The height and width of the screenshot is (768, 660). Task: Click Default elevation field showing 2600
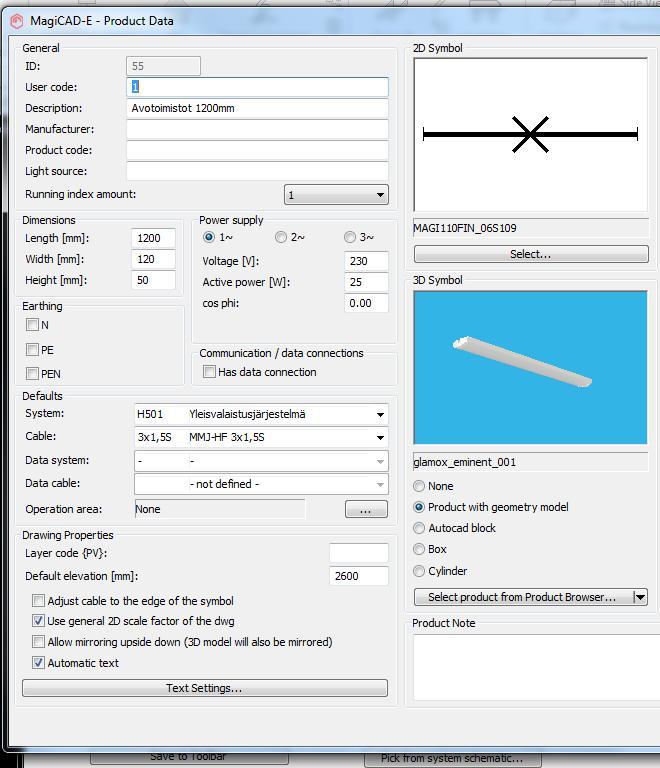point(359,576)
